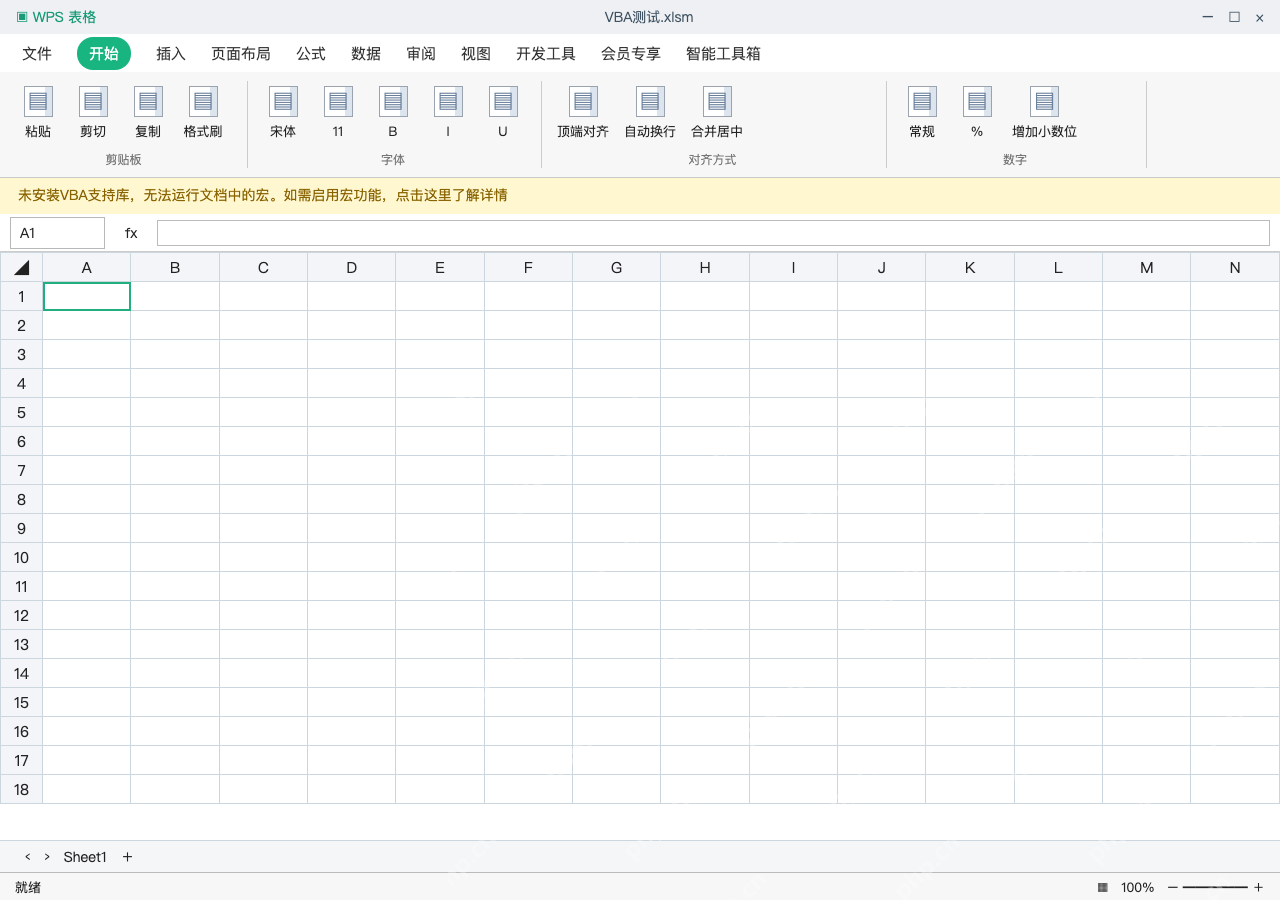Zoom out with the minus button
Viewport: 1280px width, 900px height.
coord(1172,887)
